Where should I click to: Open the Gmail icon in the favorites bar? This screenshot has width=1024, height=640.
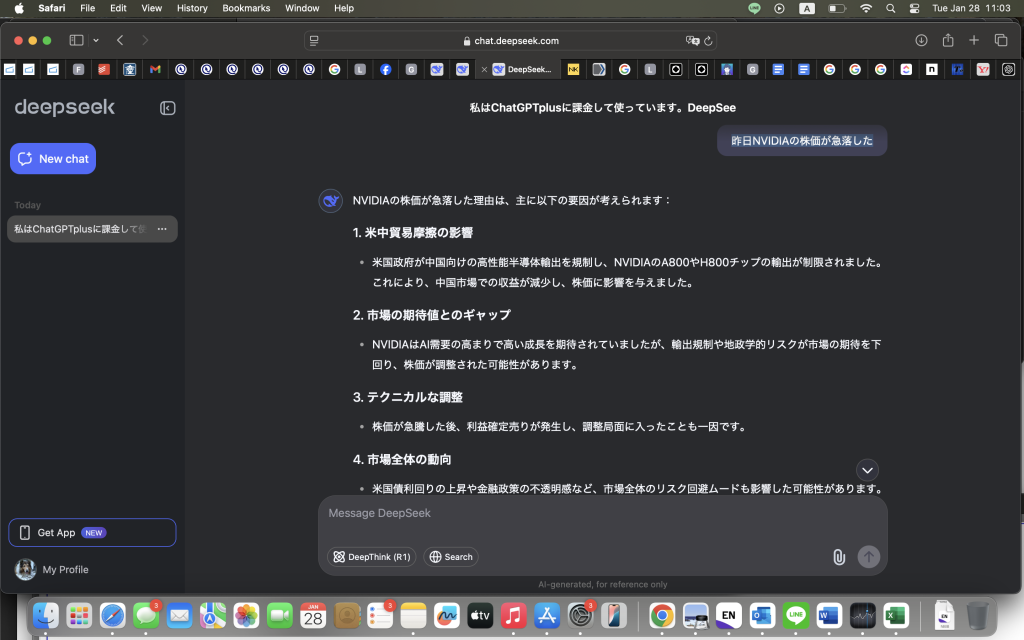coord(152,70)
